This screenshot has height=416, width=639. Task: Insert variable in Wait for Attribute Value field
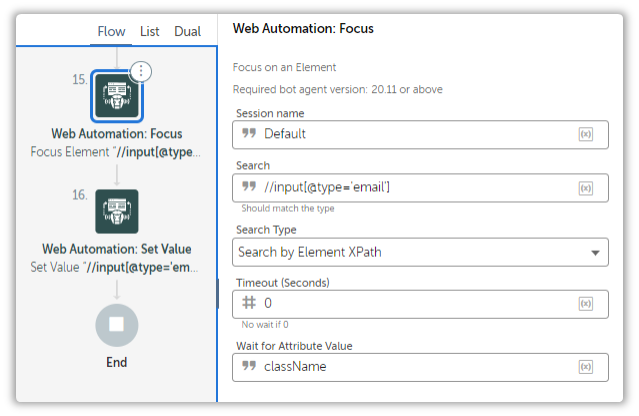586,367
